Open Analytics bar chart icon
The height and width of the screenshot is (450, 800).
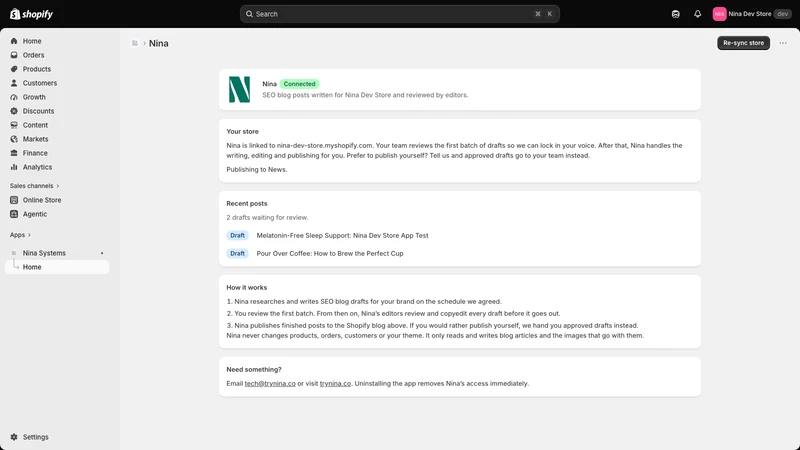click(x=14, y=167)
